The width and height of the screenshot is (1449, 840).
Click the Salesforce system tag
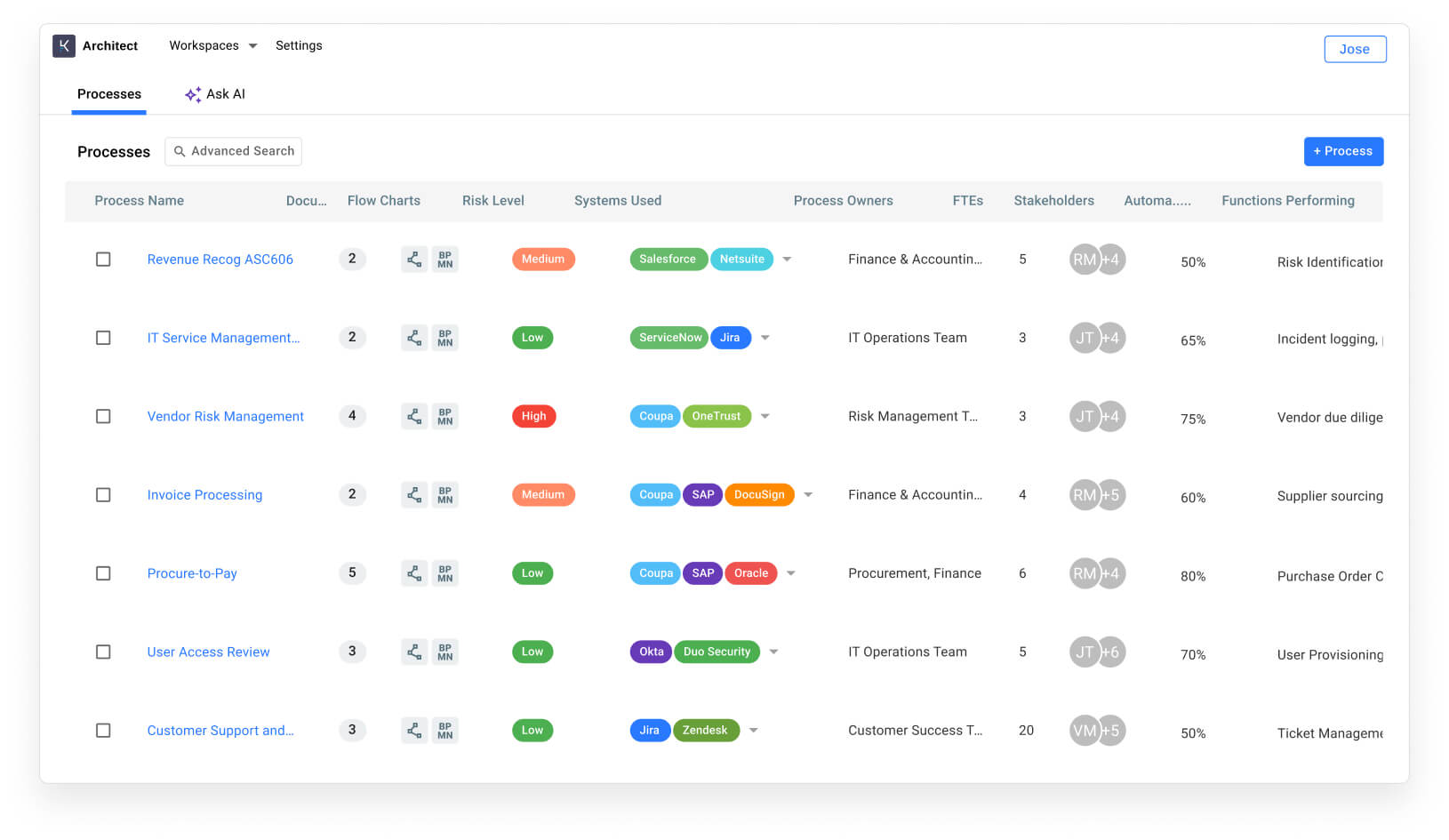[668, 260]
